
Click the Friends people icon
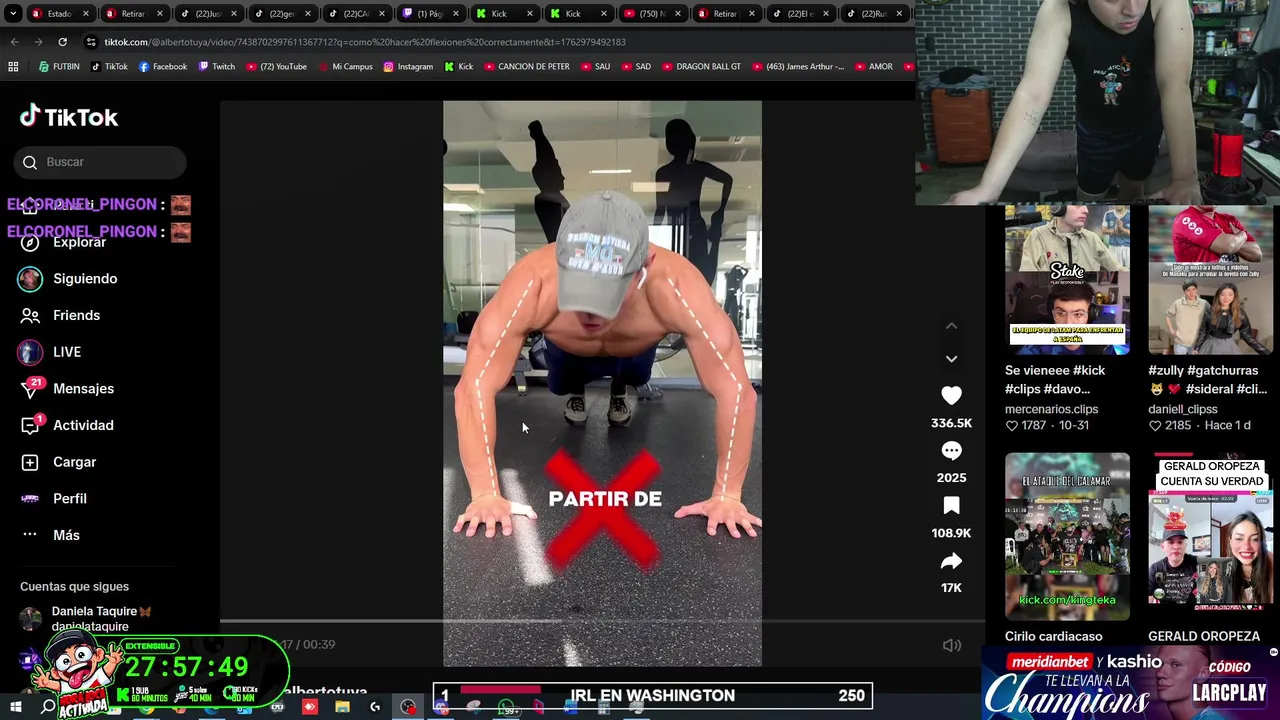point(30,315)
